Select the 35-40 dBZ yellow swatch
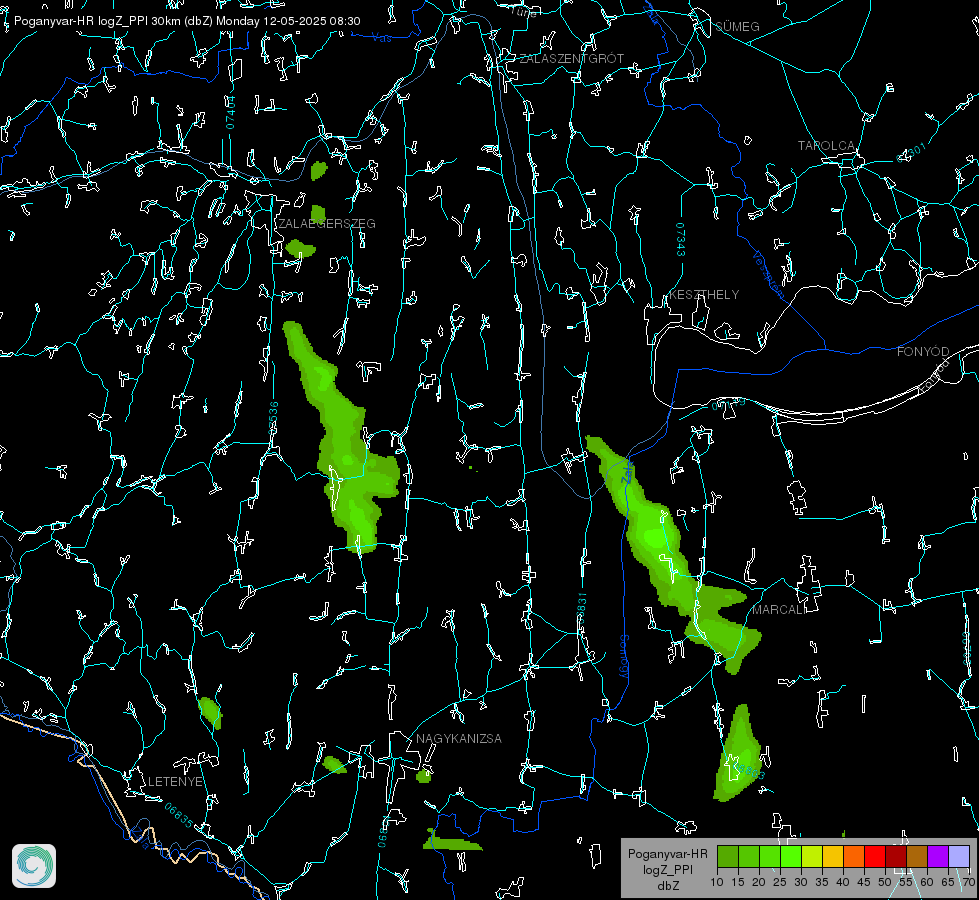Image resolution: width=979 pixels, height=900 pixels. pyautogui.click(x=833, y=857)
